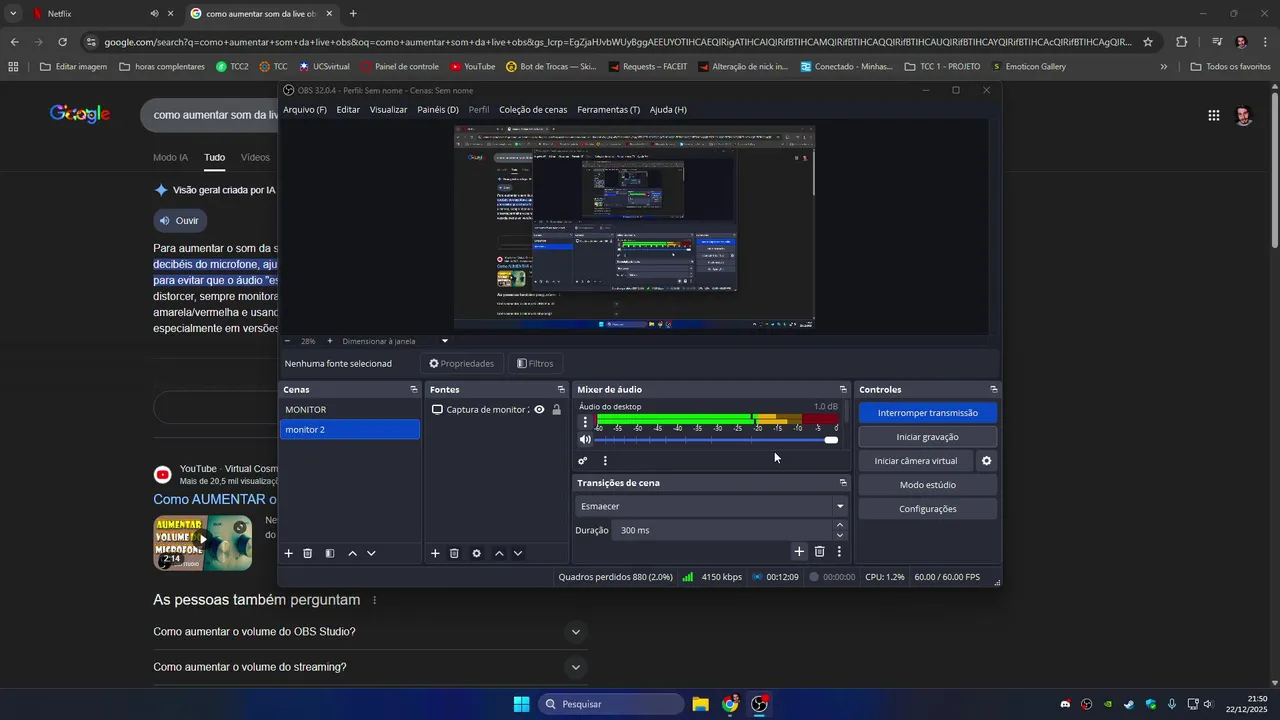Open source properties gear in Fontes panel
Image resolution: width=1280 pixels, height=720 pixels.
pyautogui.click(x=477, y=553)
